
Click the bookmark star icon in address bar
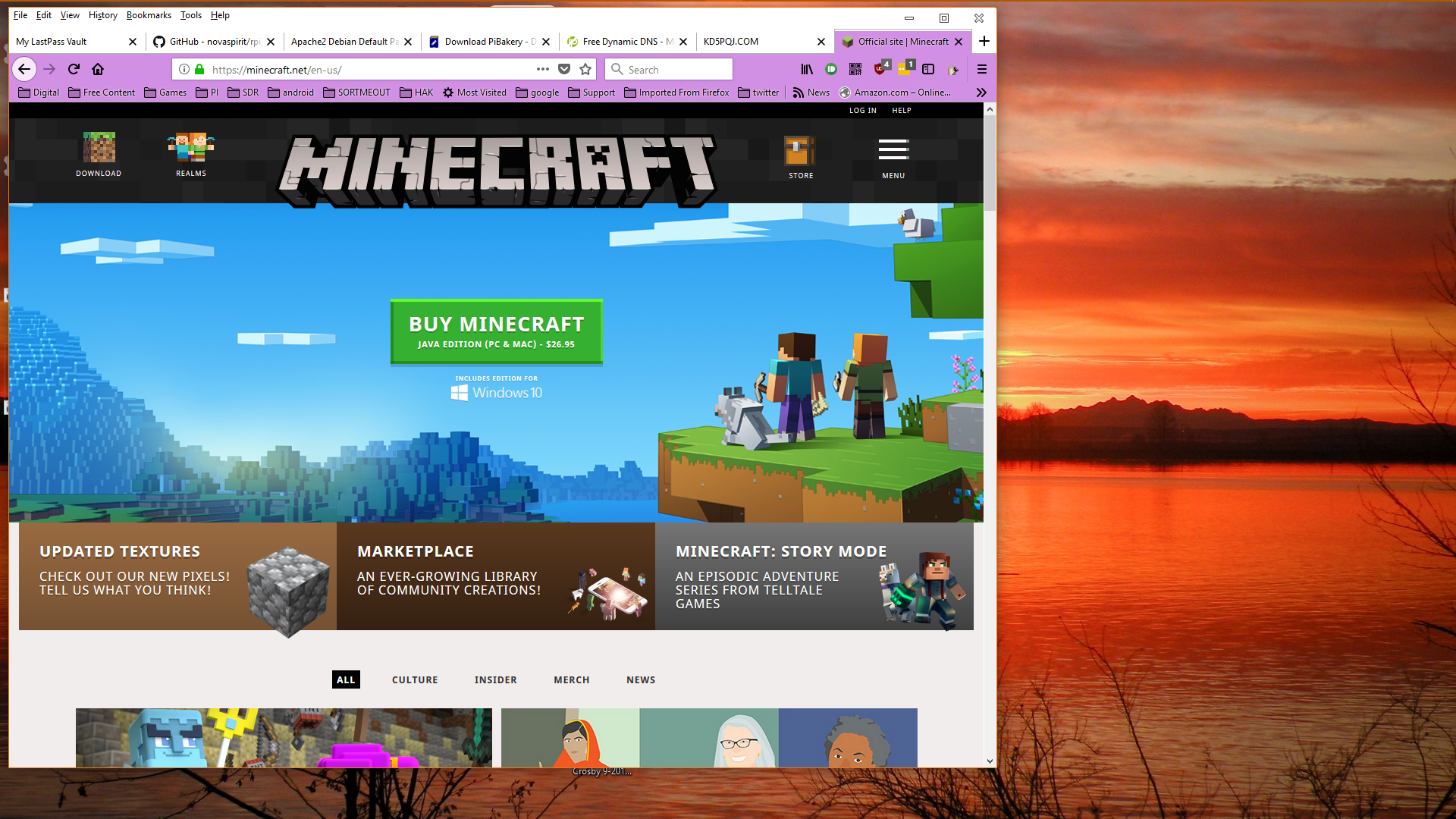pyautogui.click(x=585, y=69)
